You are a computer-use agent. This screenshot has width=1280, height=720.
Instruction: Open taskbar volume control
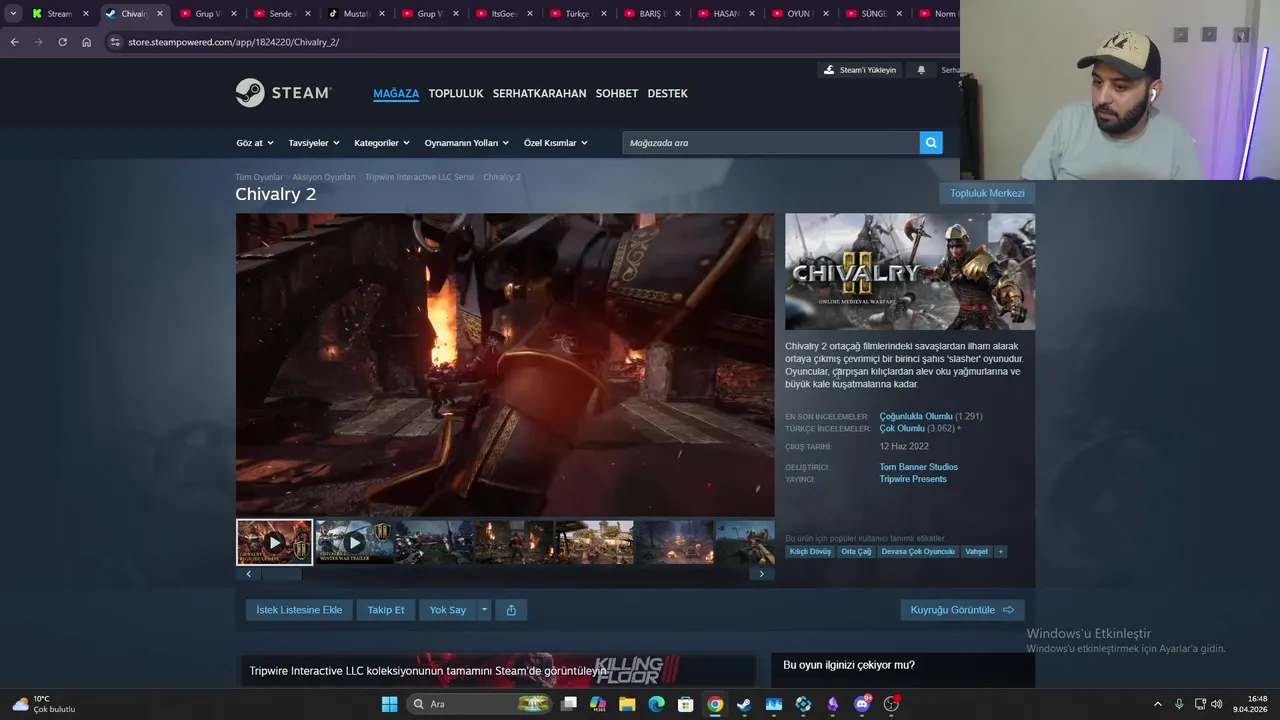[x=1217, y=704]
